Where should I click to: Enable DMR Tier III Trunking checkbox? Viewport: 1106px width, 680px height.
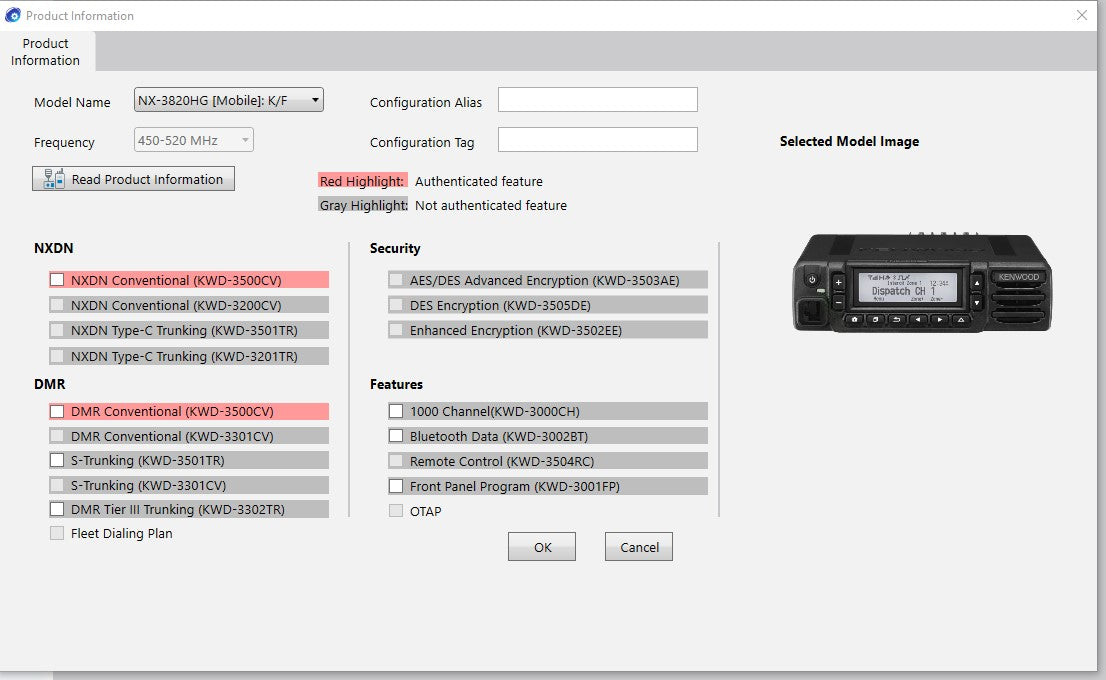57,509
